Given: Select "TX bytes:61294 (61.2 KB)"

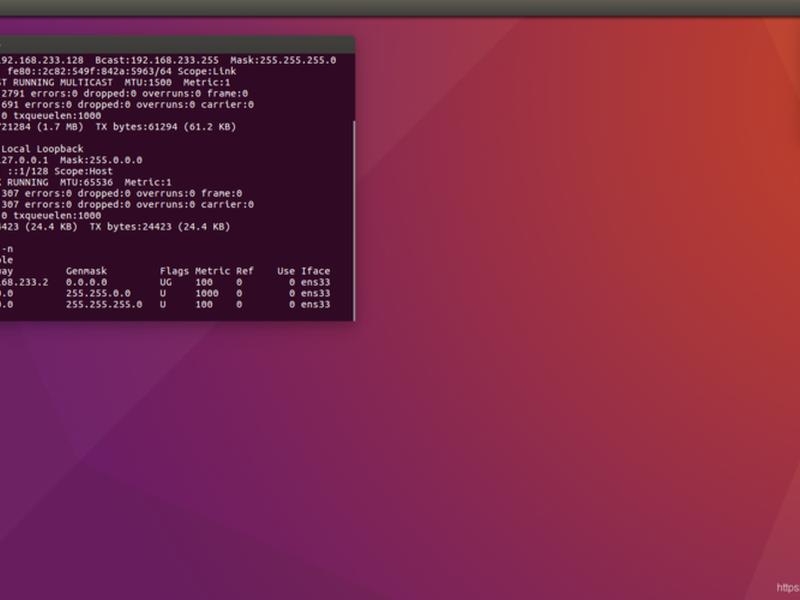Looking at the screenshot, I should (166, 127).
